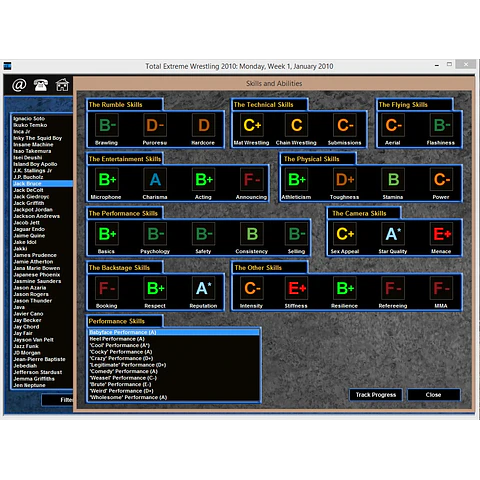Click the Puroresu D- grade tile

155,125
